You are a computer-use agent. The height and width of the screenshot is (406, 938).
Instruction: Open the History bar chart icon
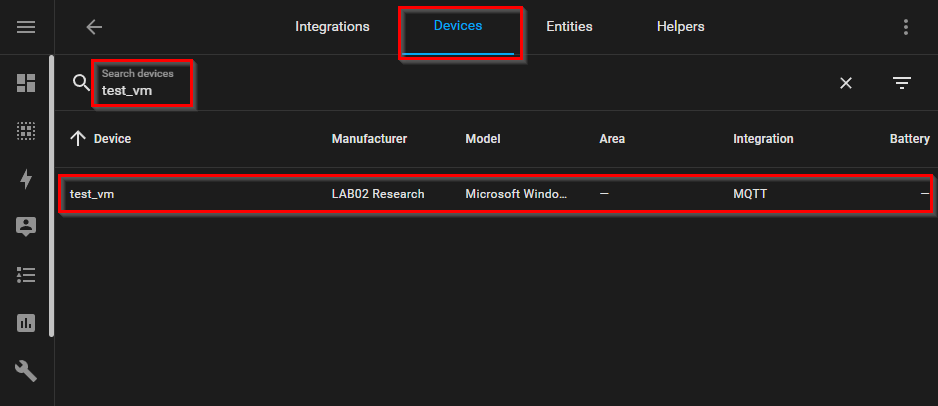coord(26,323)
